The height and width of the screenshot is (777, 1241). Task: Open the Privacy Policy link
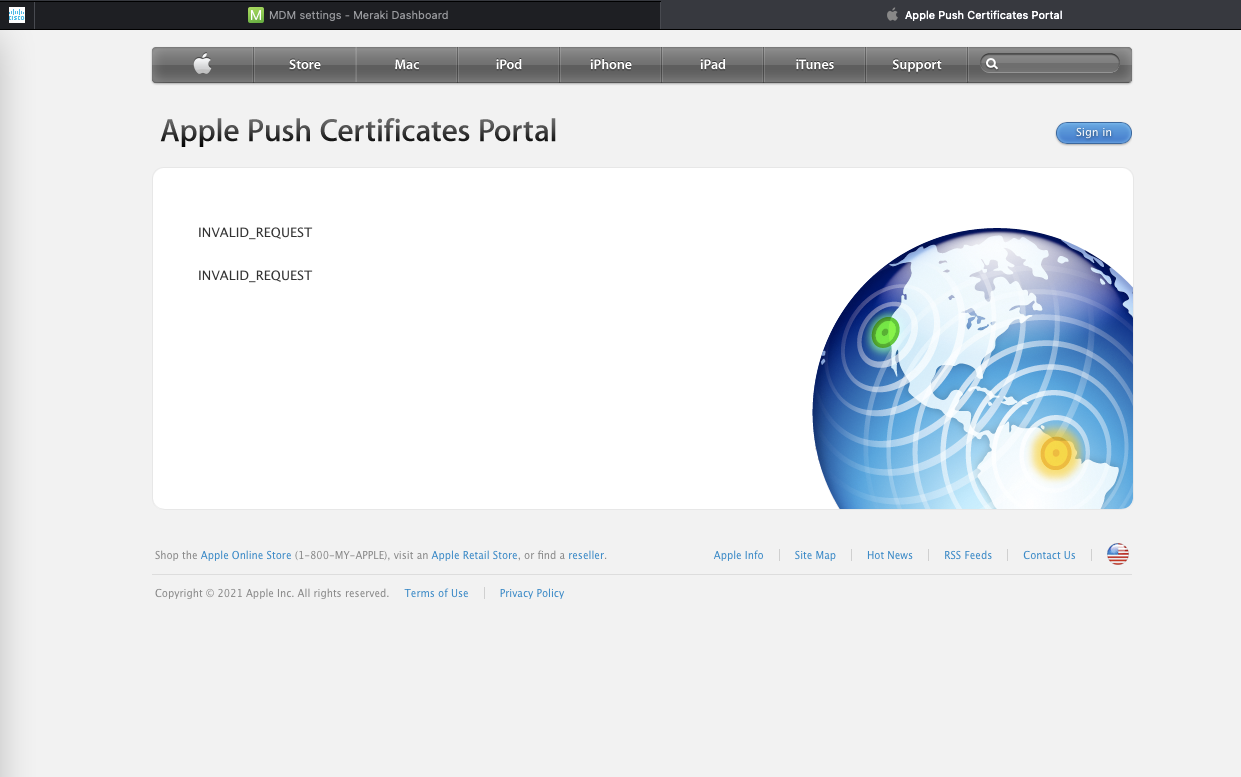[531, 592]
